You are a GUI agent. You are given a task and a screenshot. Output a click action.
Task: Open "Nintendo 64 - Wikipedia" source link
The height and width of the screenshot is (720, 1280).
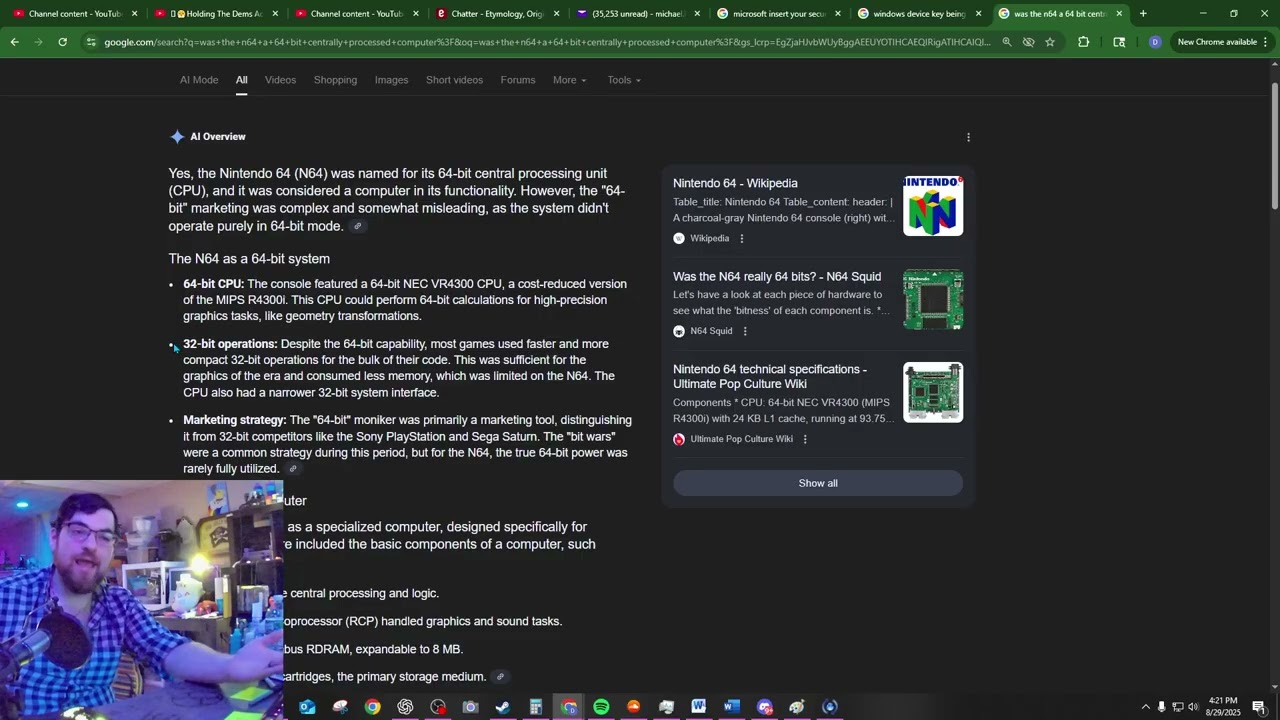735,184
